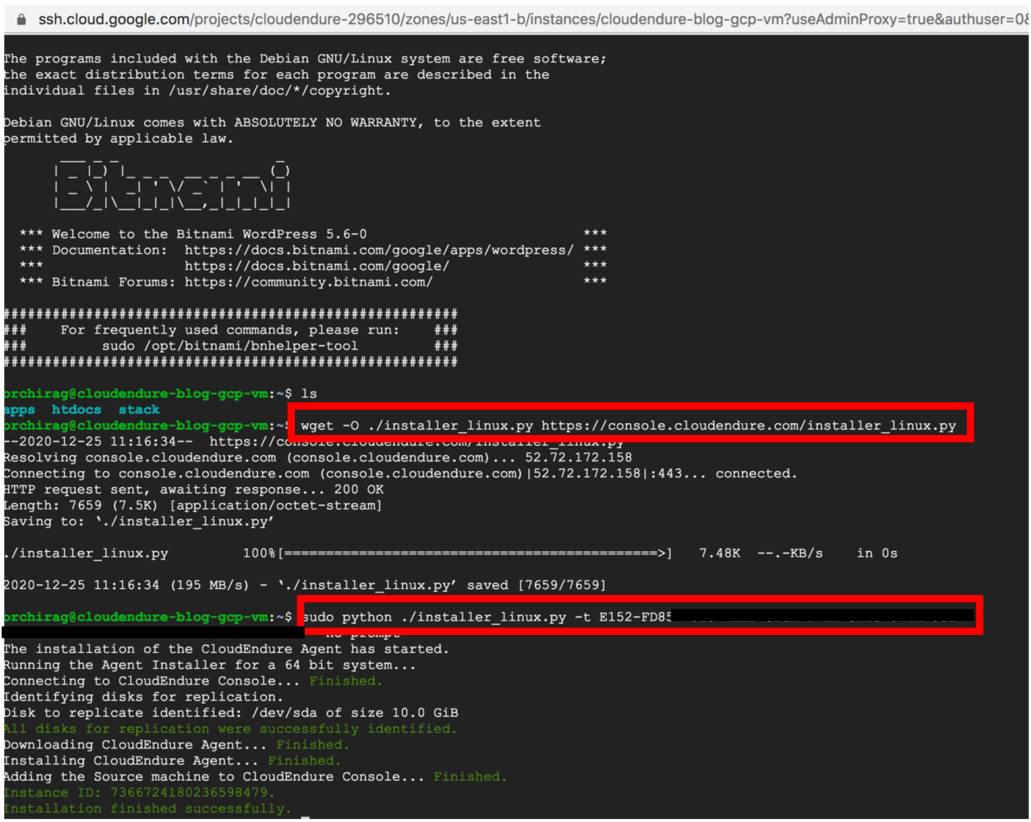This screenshot has height=822, width=1031.
Task: Click 'The installation of the CloudEndure Agent has started.'
Action: tap(226, 649)
